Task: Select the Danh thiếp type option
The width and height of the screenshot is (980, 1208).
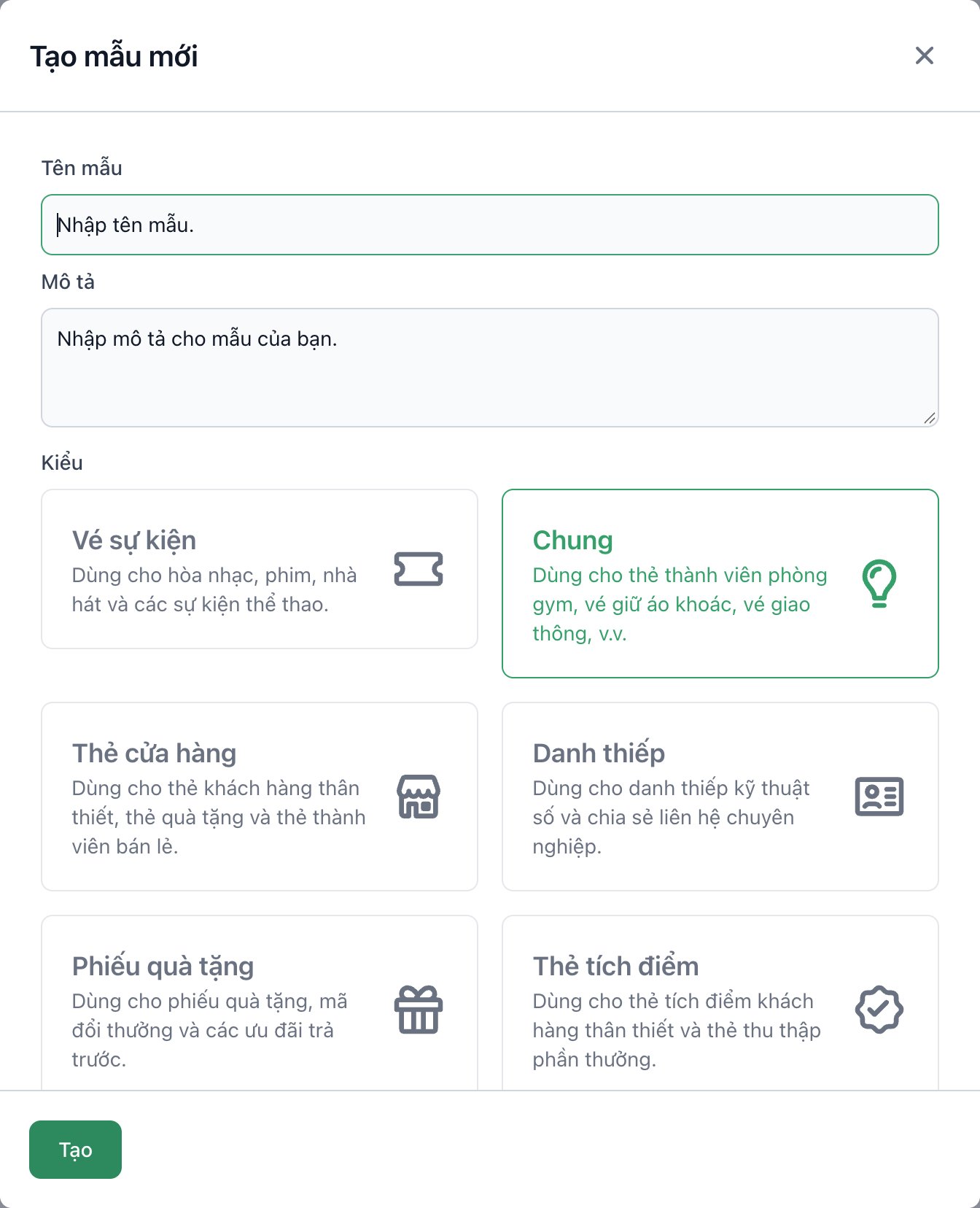Action: tap(720, 797)
